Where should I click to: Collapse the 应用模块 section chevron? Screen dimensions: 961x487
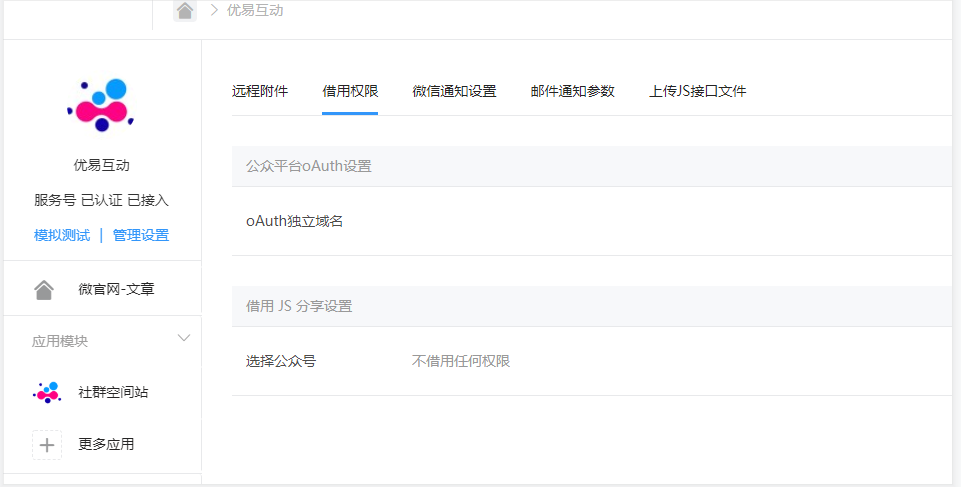[183, 338]
